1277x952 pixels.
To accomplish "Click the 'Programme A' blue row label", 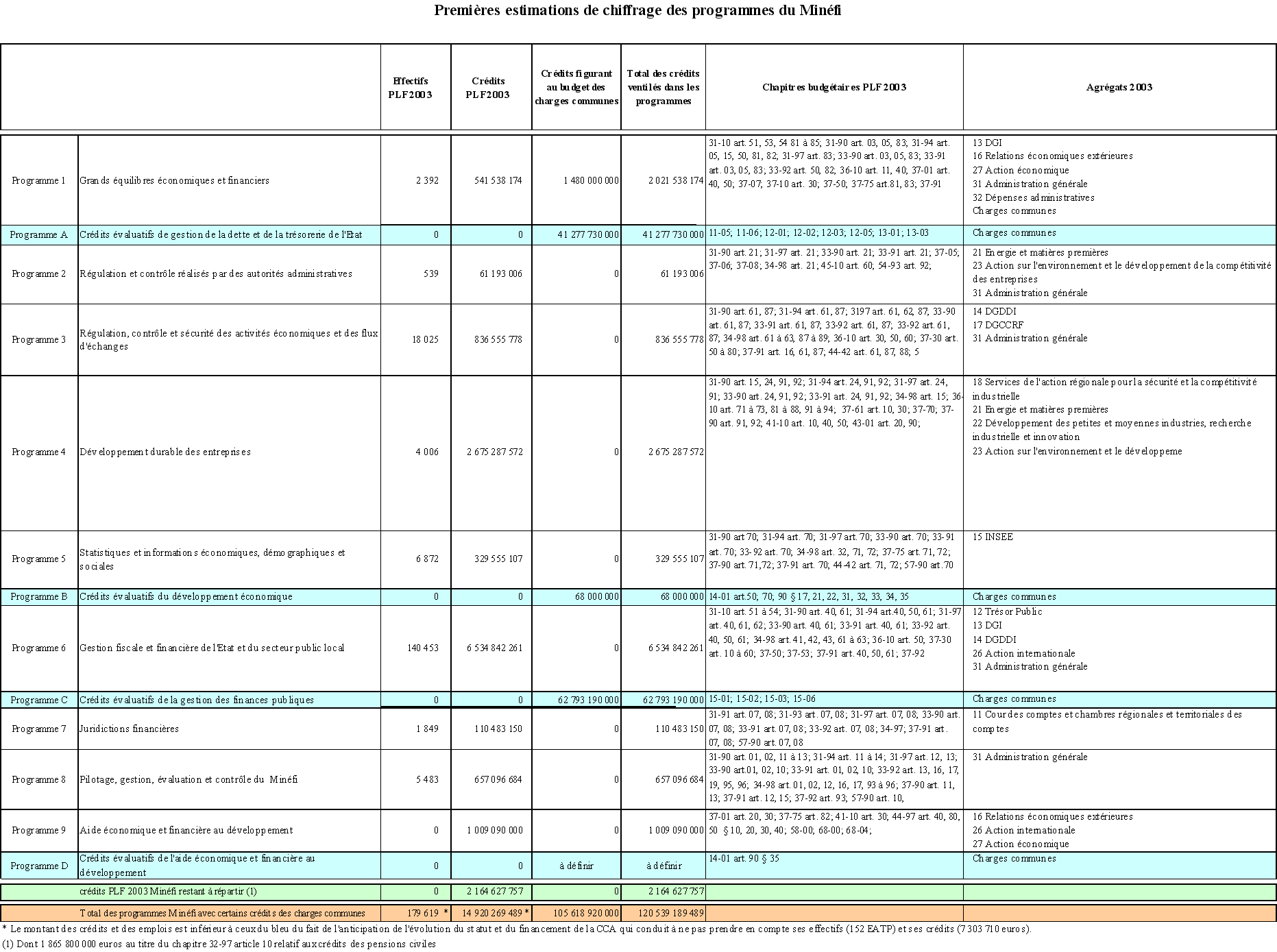I will (x=39, y=234).
